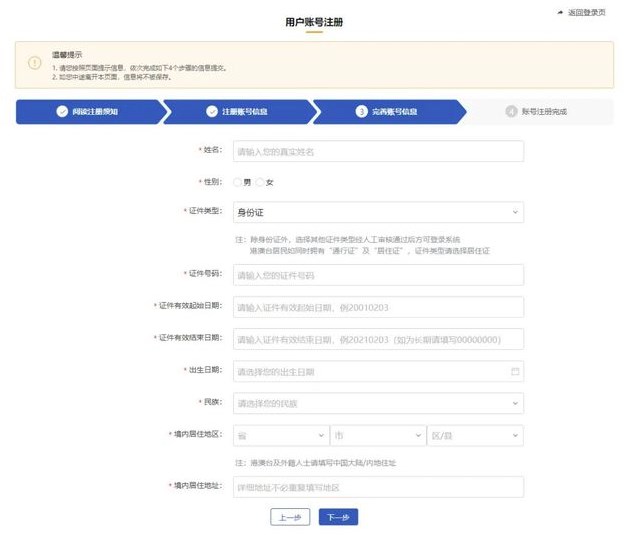This screenshot has height=535, width=631.
Task: Open the 返回登录页 link
Action: (x=586, y=12)
